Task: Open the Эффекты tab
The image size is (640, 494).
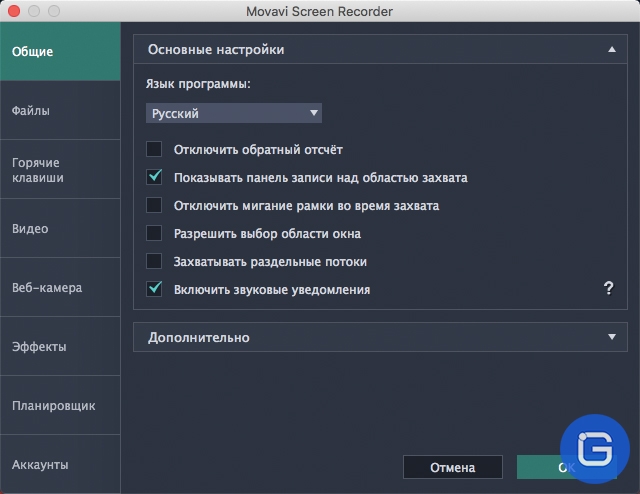Action: pos(60,347)
